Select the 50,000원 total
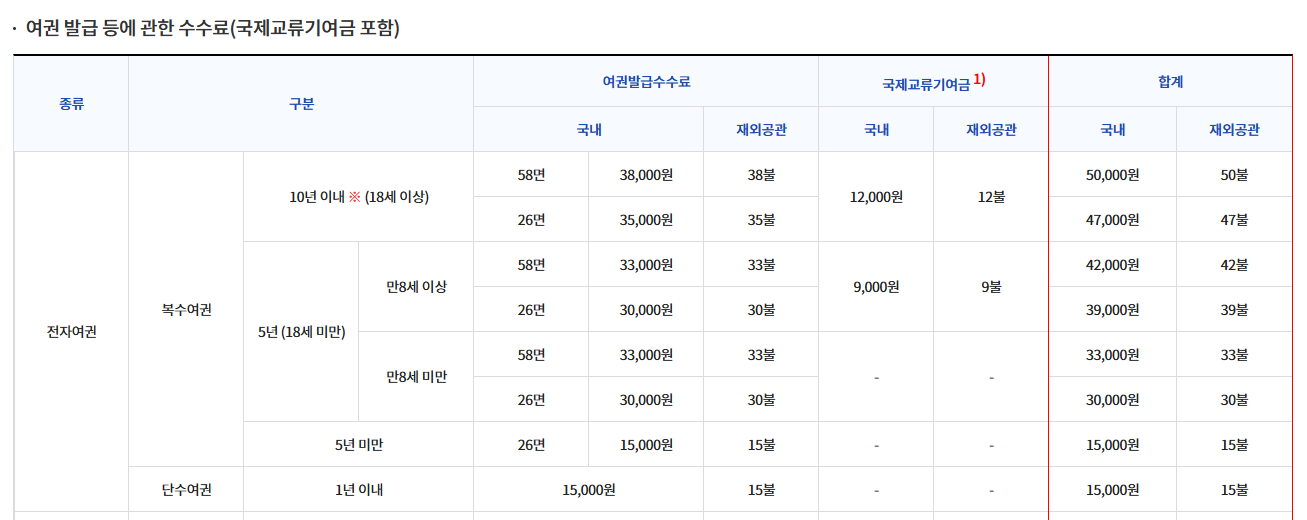 [x=1113, y=174]
